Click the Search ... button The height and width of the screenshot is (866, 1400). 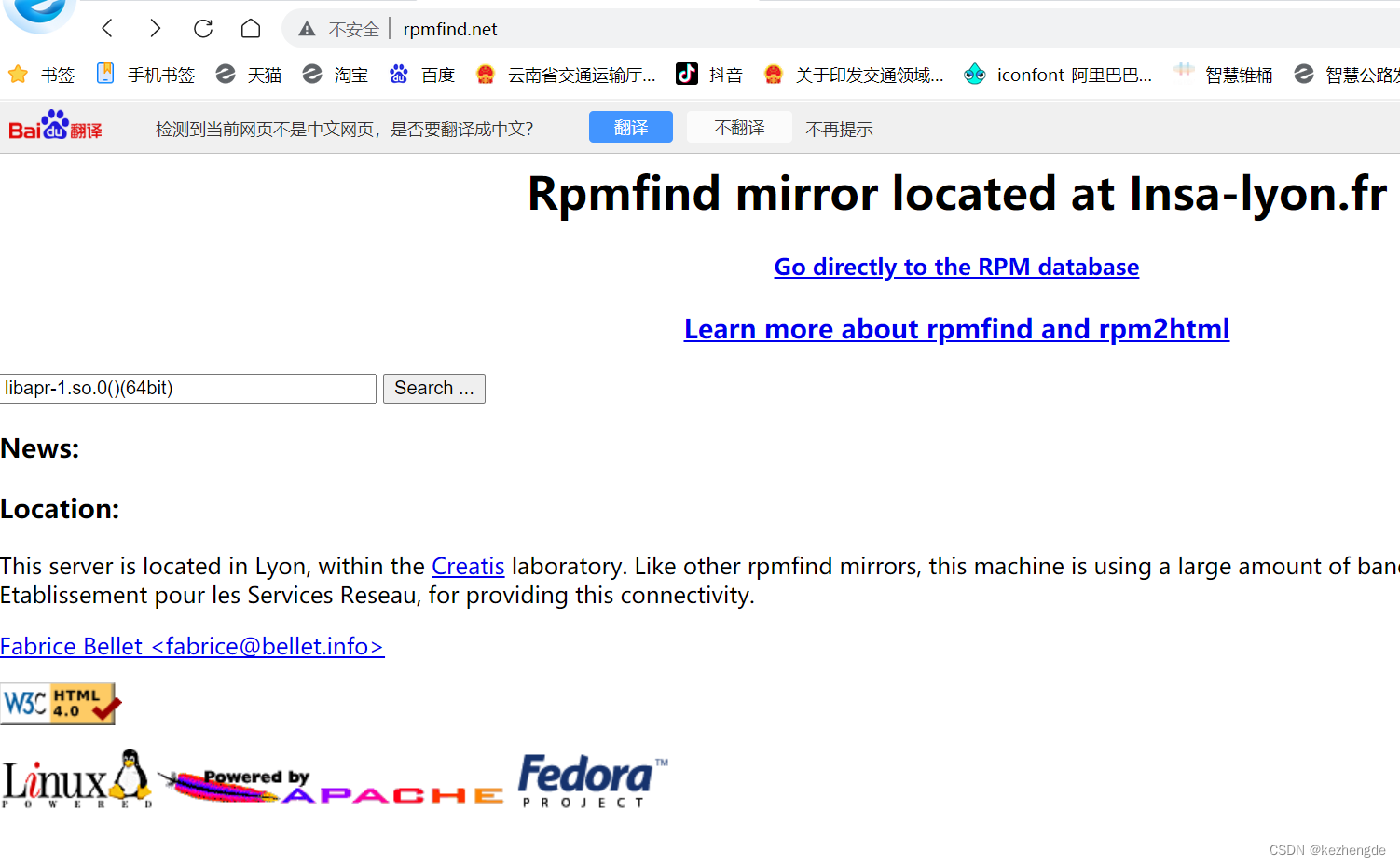433,389
